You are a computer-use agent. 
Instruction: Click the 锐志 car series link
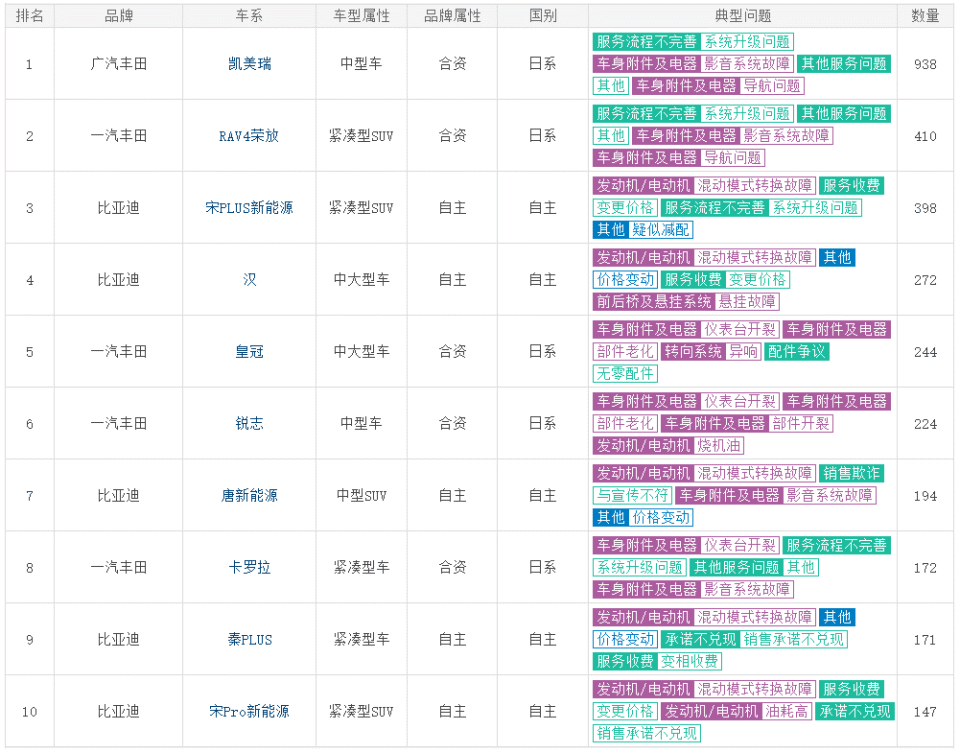coord(249,424)
